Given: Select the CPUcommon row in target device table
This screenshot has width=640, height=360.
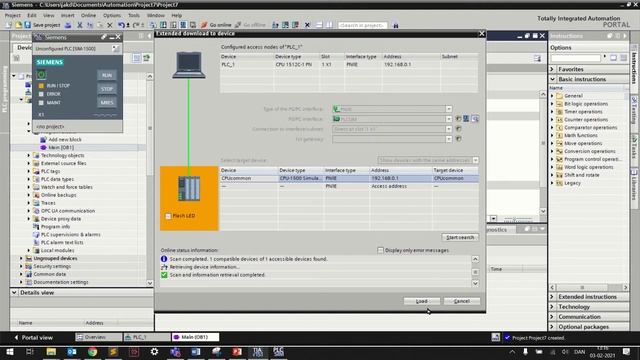Looking at the screenshot, I should (x=349, y=178).
